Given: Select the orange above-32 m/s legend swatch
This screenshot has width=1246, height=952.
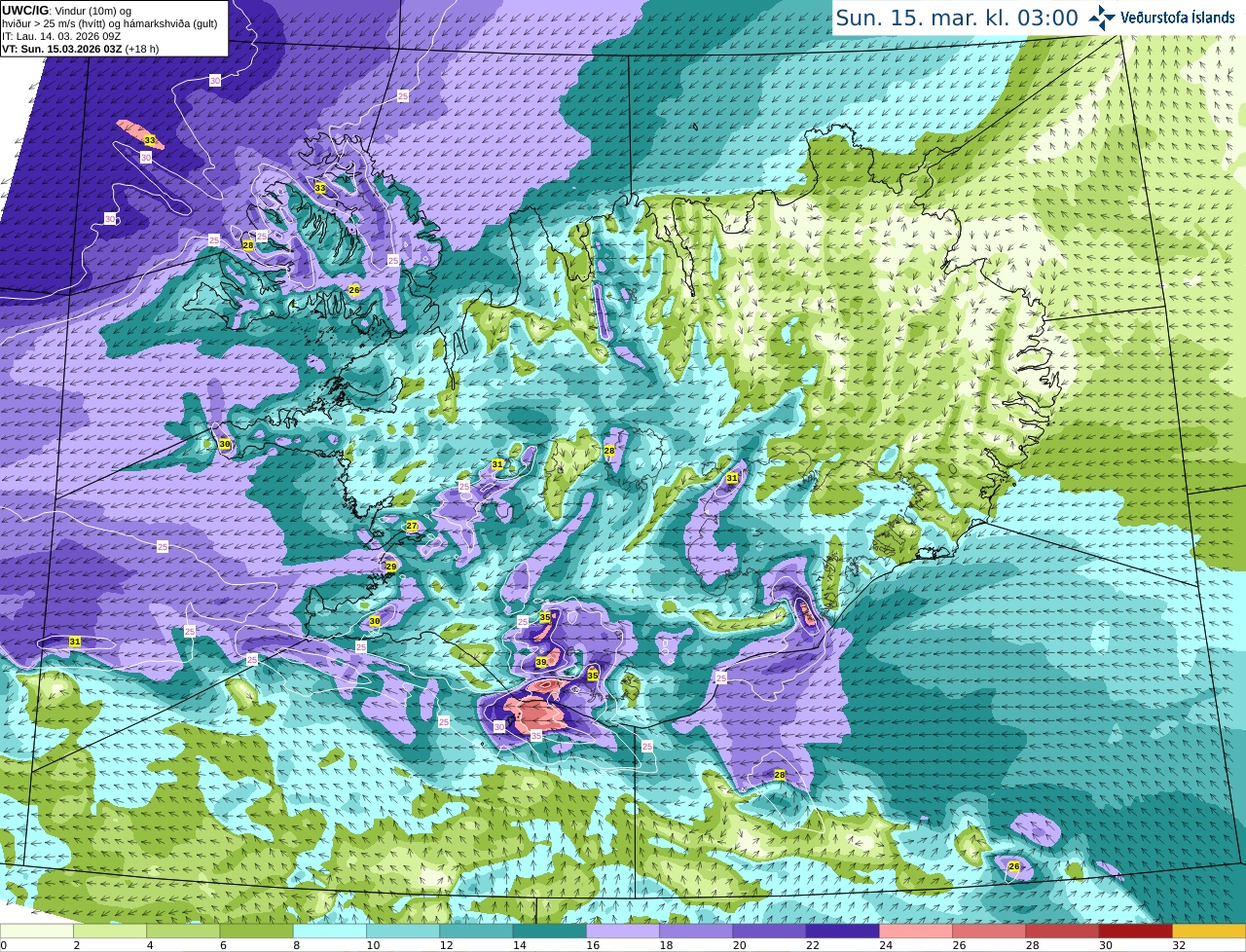Looking at the screenshot, I should [x=1209, y=931].
